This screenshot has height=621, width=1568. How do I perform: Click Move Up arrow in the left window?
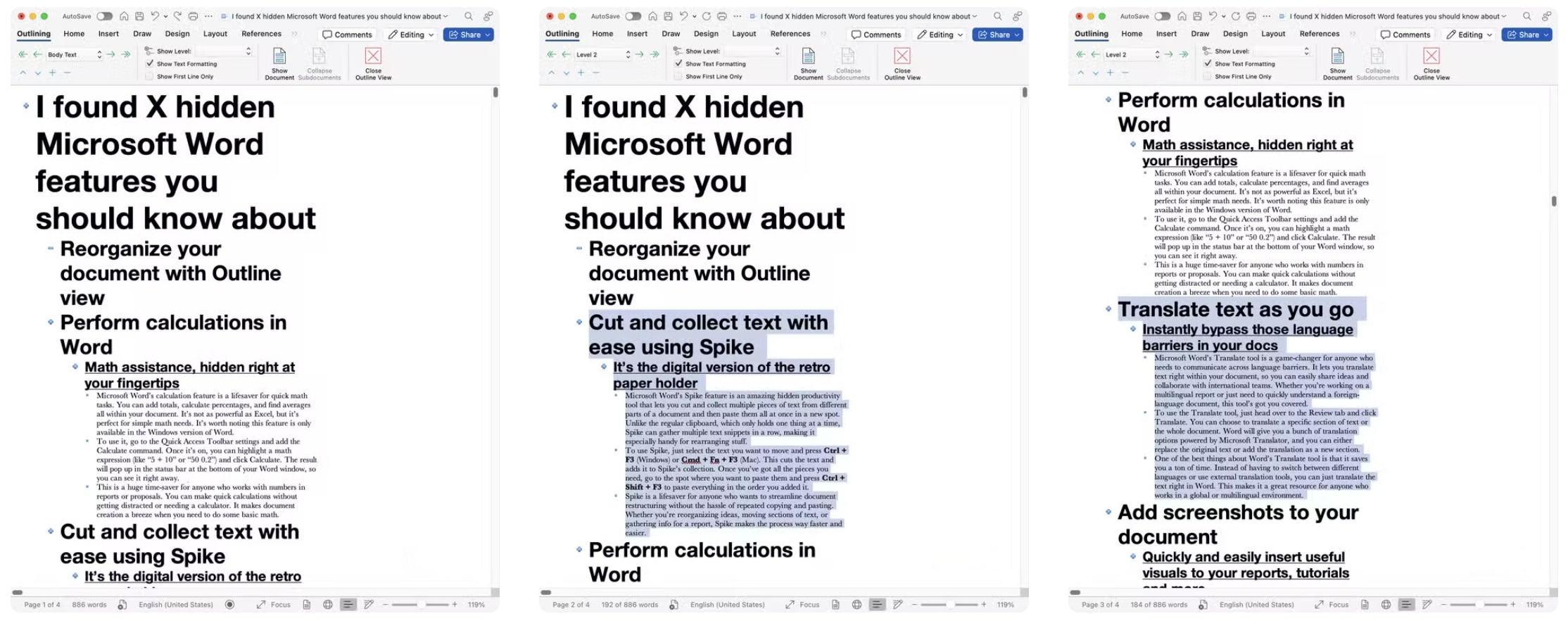(x=23, y=73)
